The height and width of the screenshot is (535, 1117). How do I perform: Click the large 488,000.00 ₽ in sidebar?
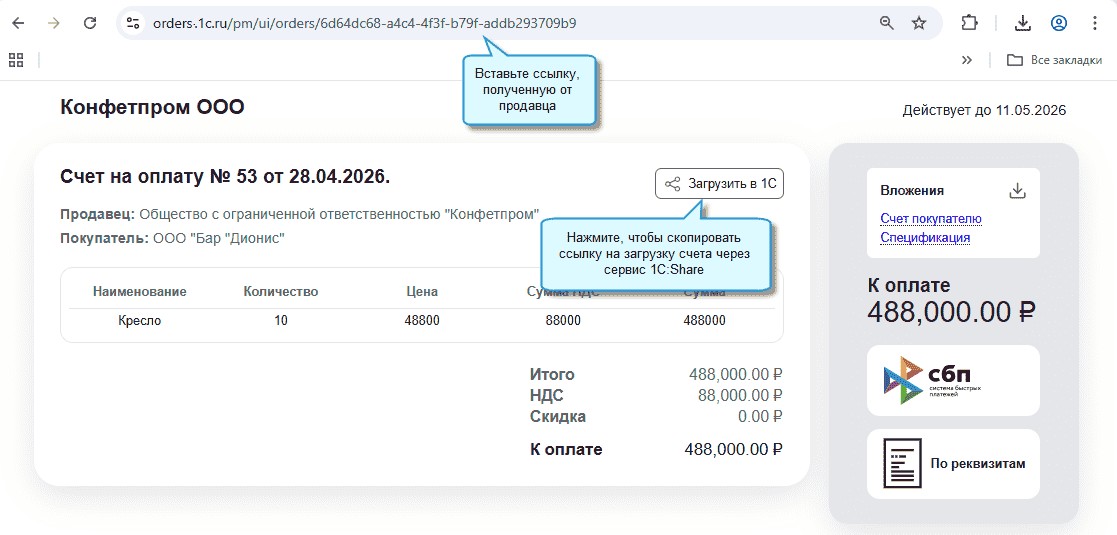click(x=951, y=312)
